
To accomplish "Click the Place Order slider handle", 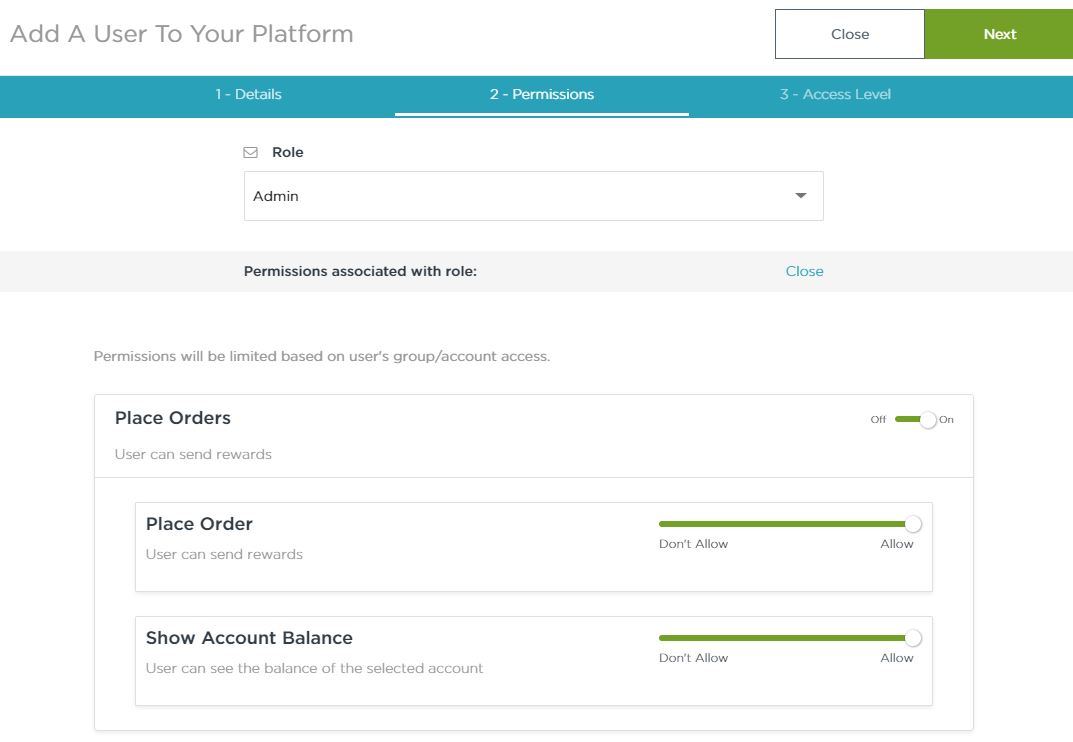I will 912,524.
